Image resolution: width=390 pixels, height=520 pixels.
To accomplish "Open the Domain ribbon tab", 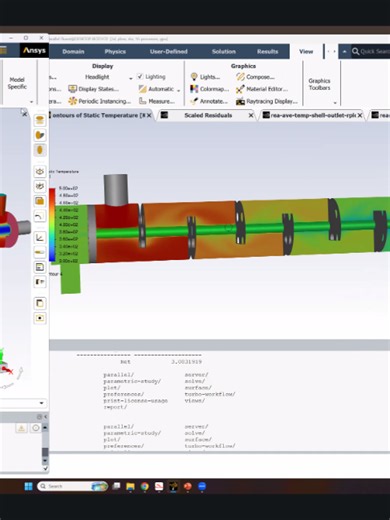I will pyautogui.click(x=73, y=52).
